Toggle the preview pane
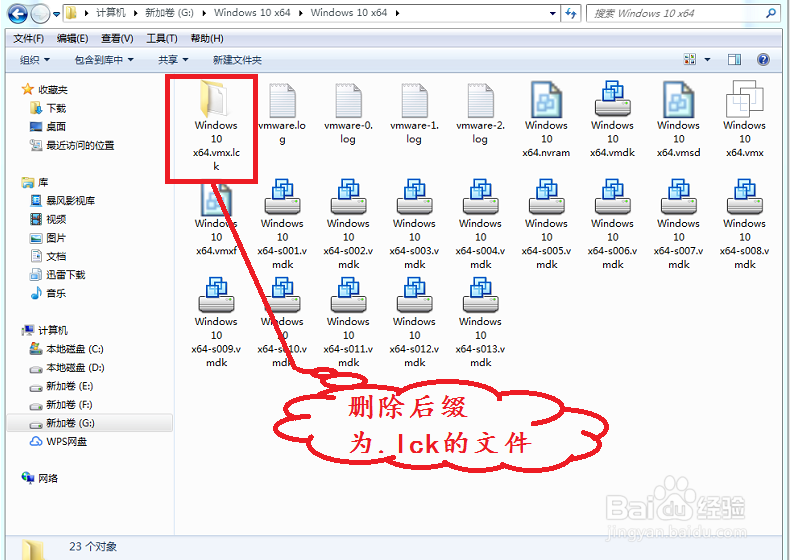This screenshot has height=560, width=790. pyautogui.click(x=734, y=59)
